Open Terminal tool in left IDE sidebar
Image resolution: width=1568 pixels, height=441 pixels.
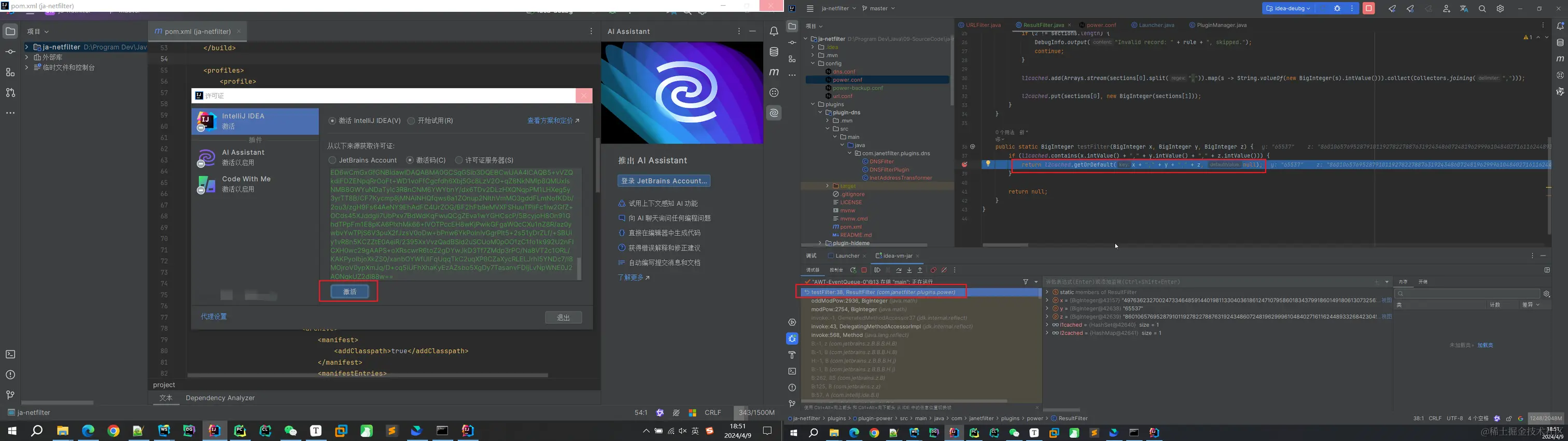click(x=10, y=354)
